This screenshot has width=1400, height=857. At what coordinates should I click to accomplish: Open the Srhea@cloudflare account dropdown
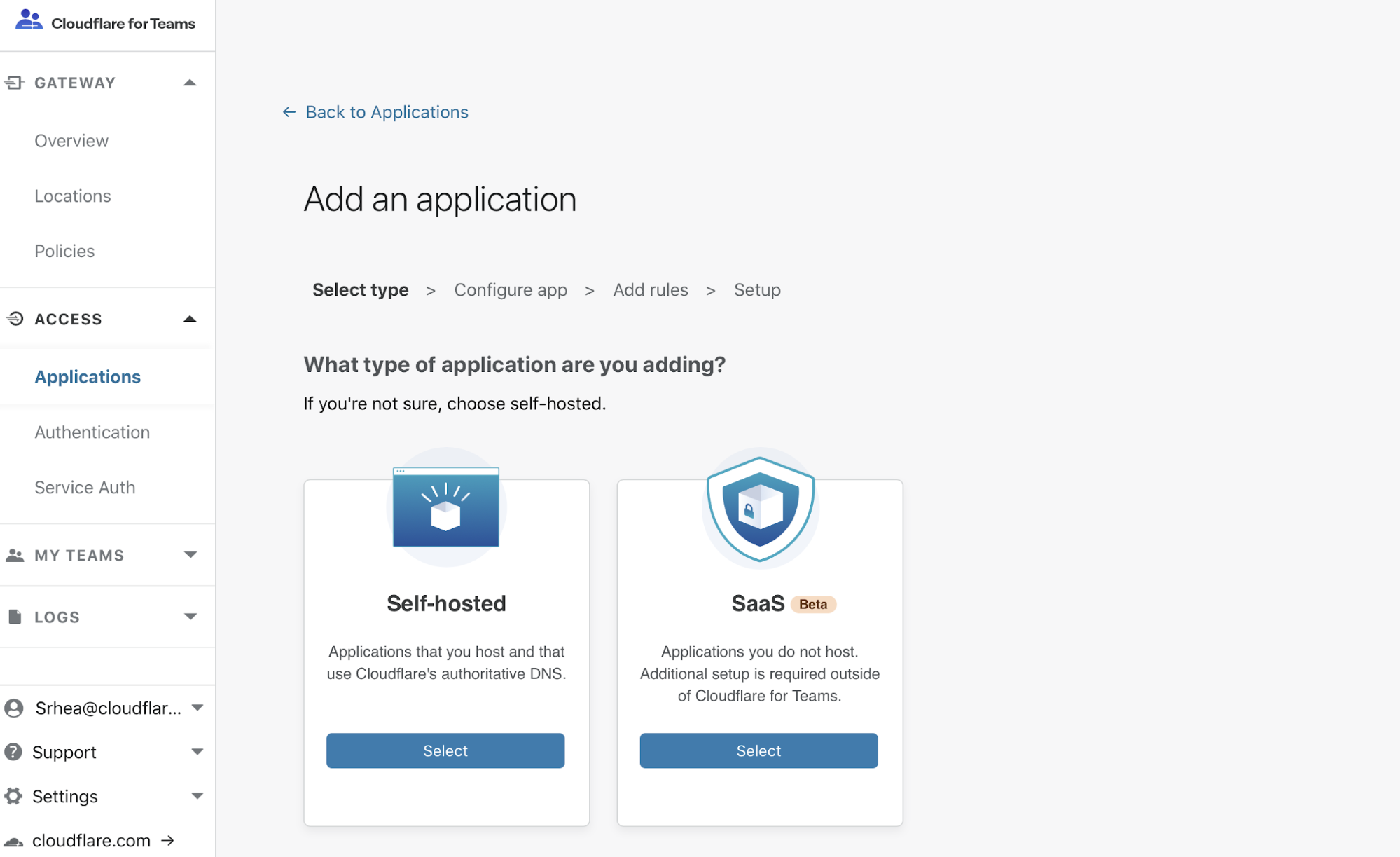(x=197, y=708)
